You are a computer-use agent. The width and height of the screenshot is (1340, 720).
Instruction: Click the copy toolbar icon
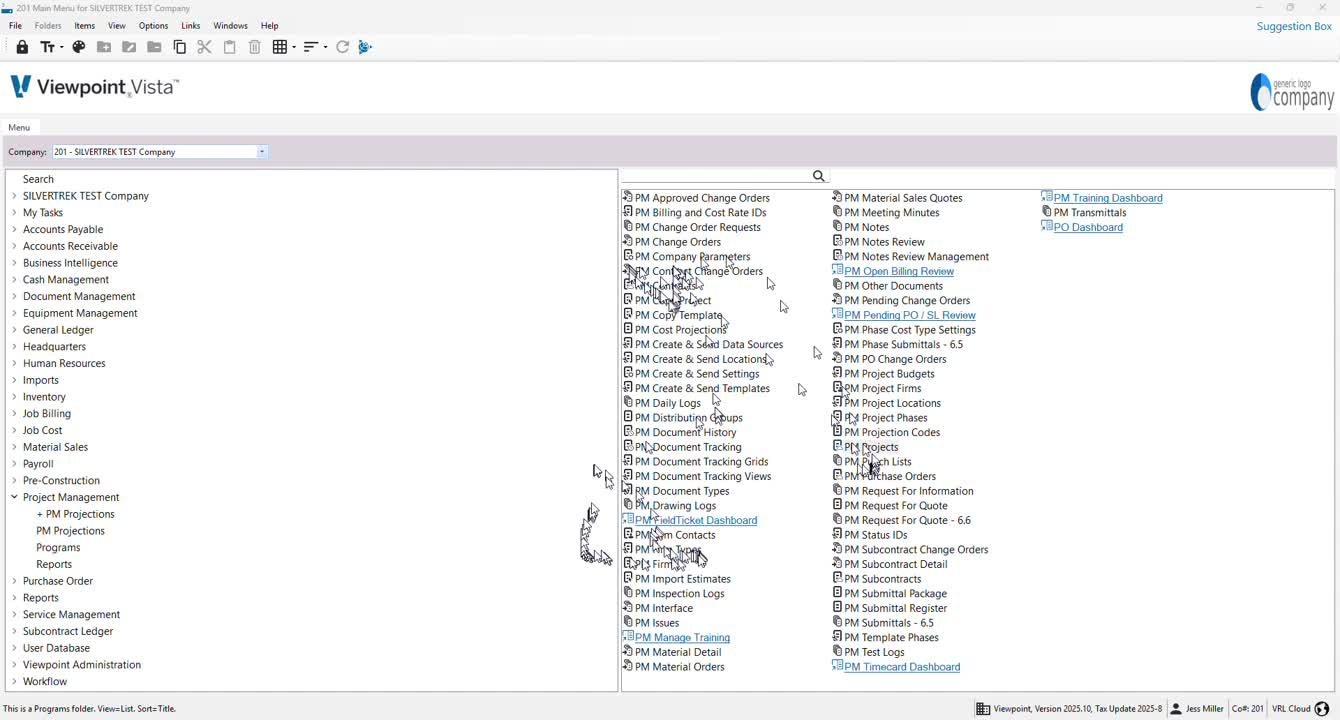click(180, 47)
